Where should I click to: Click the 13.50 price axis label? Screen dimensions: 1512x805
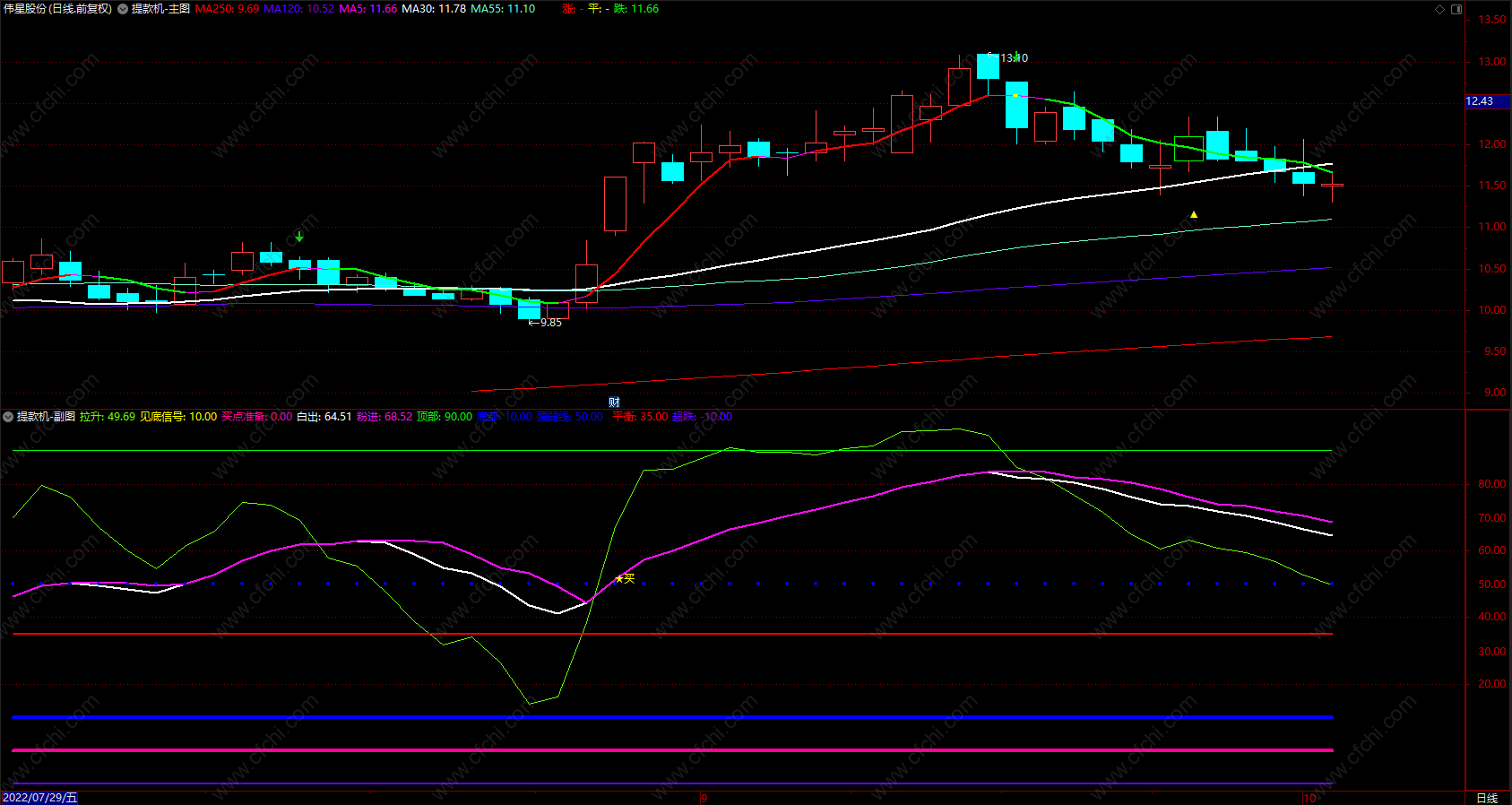[1492, 20]
